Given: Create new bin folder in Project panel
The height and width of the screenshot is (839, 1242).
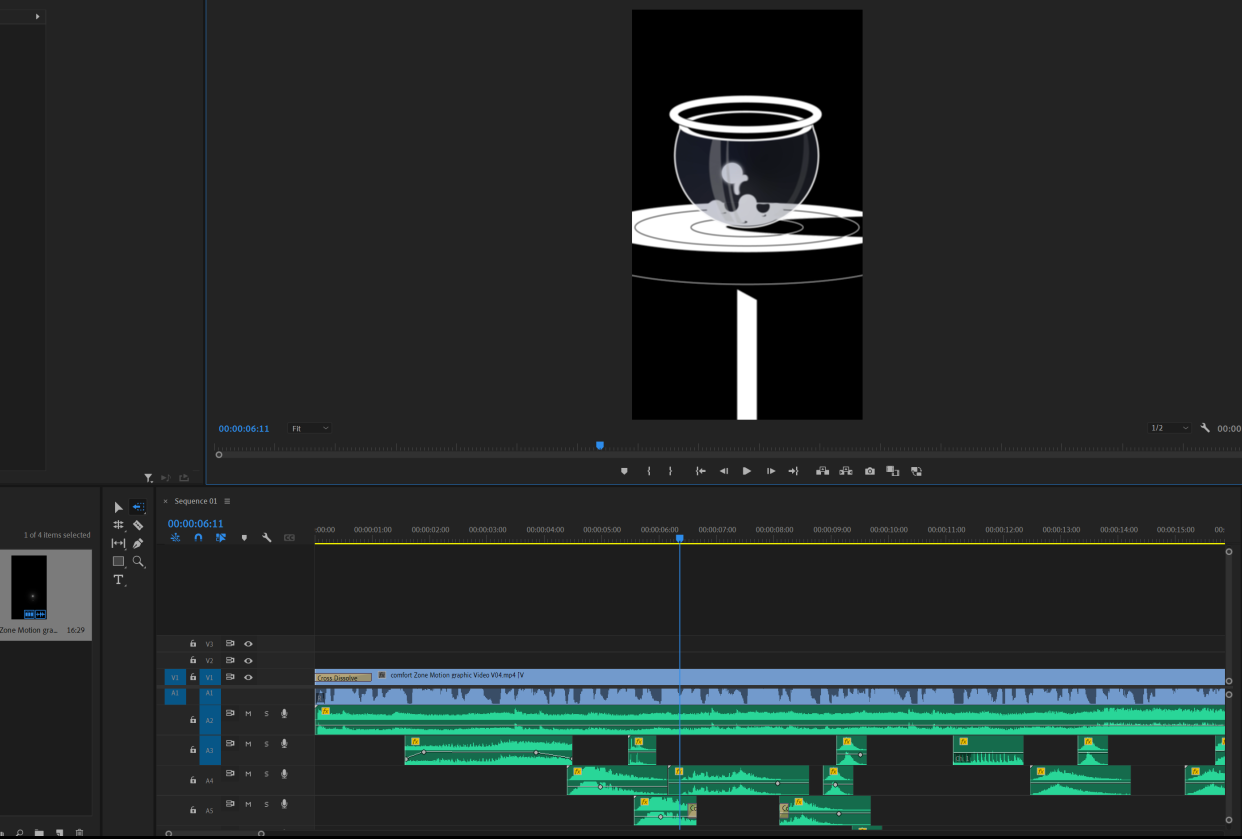Looking at the screenshot, I should 39,832.
